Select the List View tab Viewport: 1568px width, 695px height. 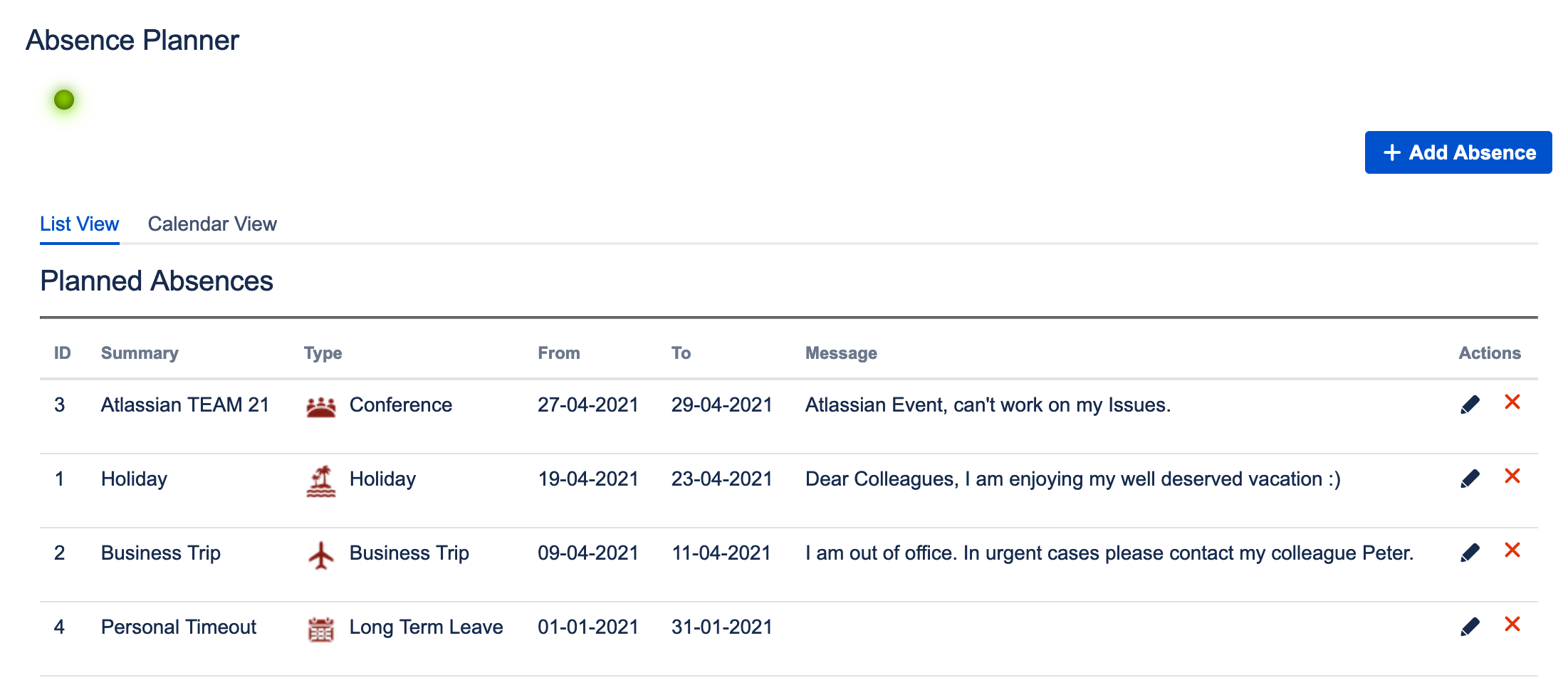pos(79,224)
